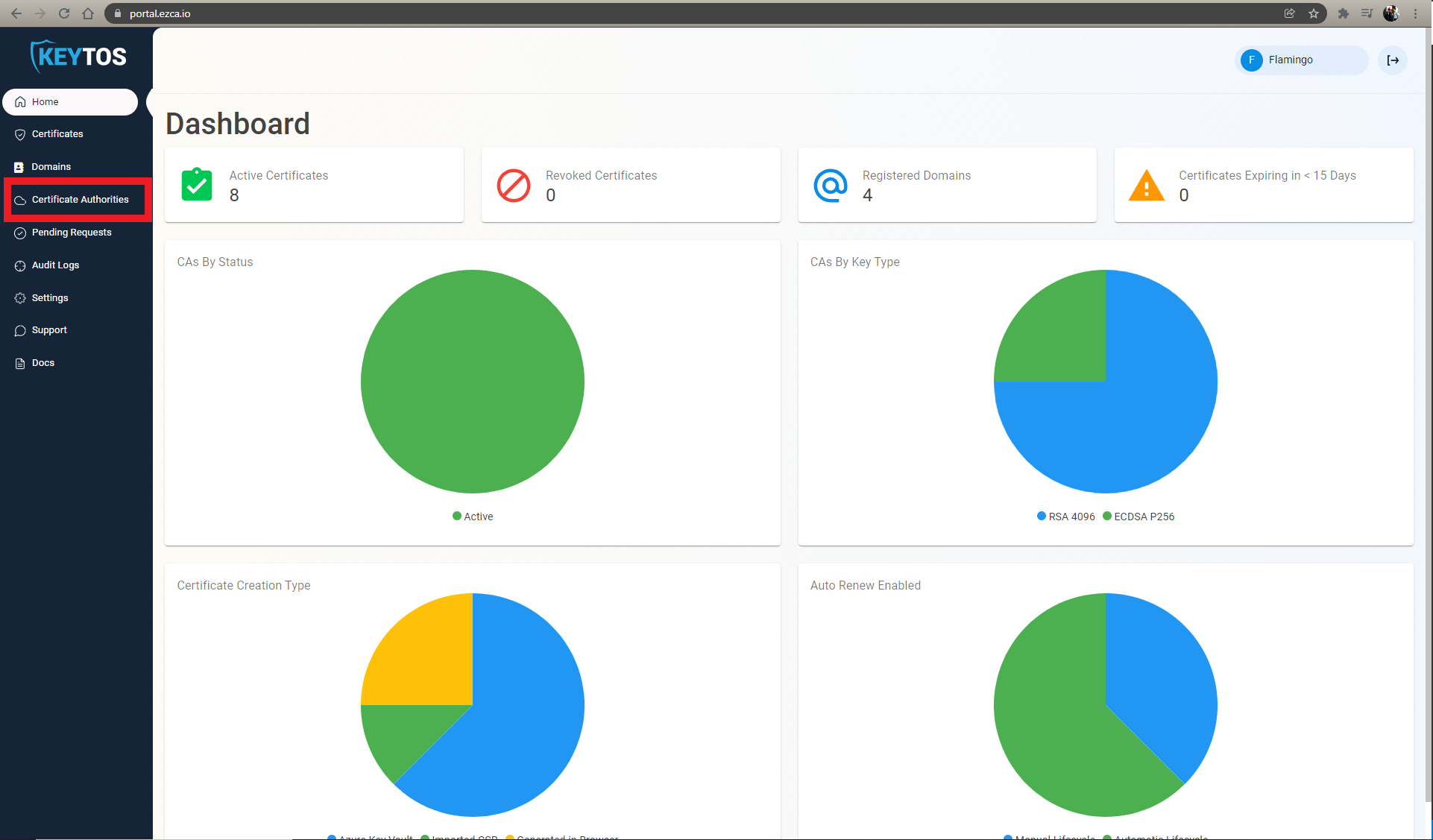This screenshot has width=1433, height=840.
Task: Click the Certificate Authorities sidebar icon
Action: click(21, 199)
